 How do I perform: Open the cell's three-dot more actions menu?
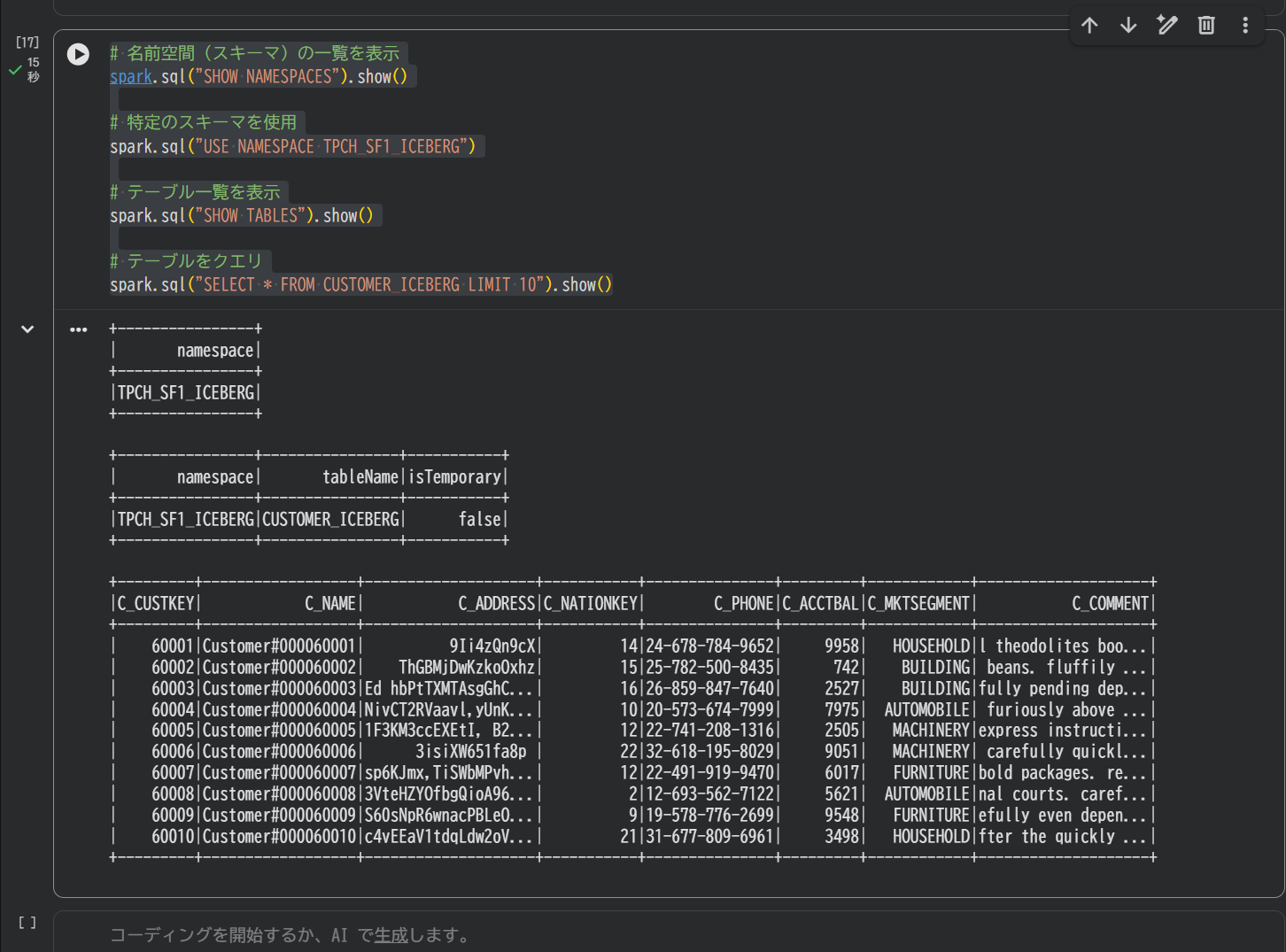pos(1245,25)
